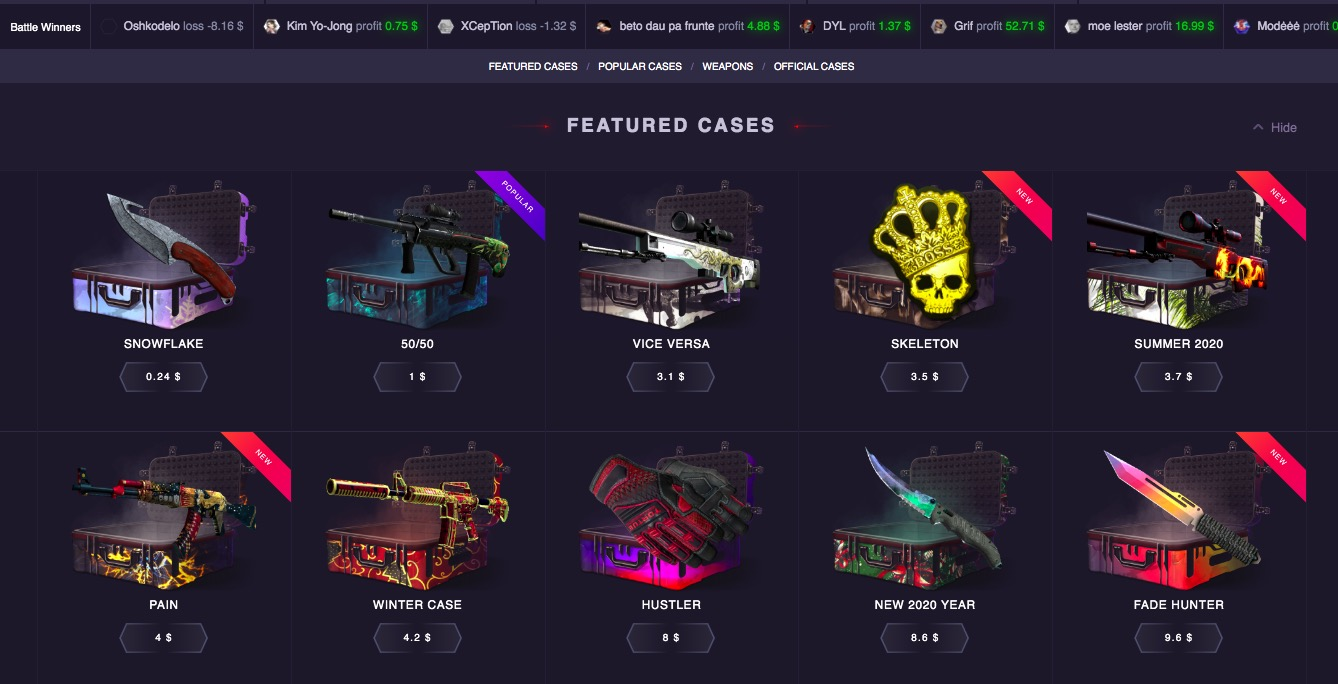Click Kim Yo-Jong's avatar in Battle Winners
Screen dimensions: 1338x684
(271, 26)
